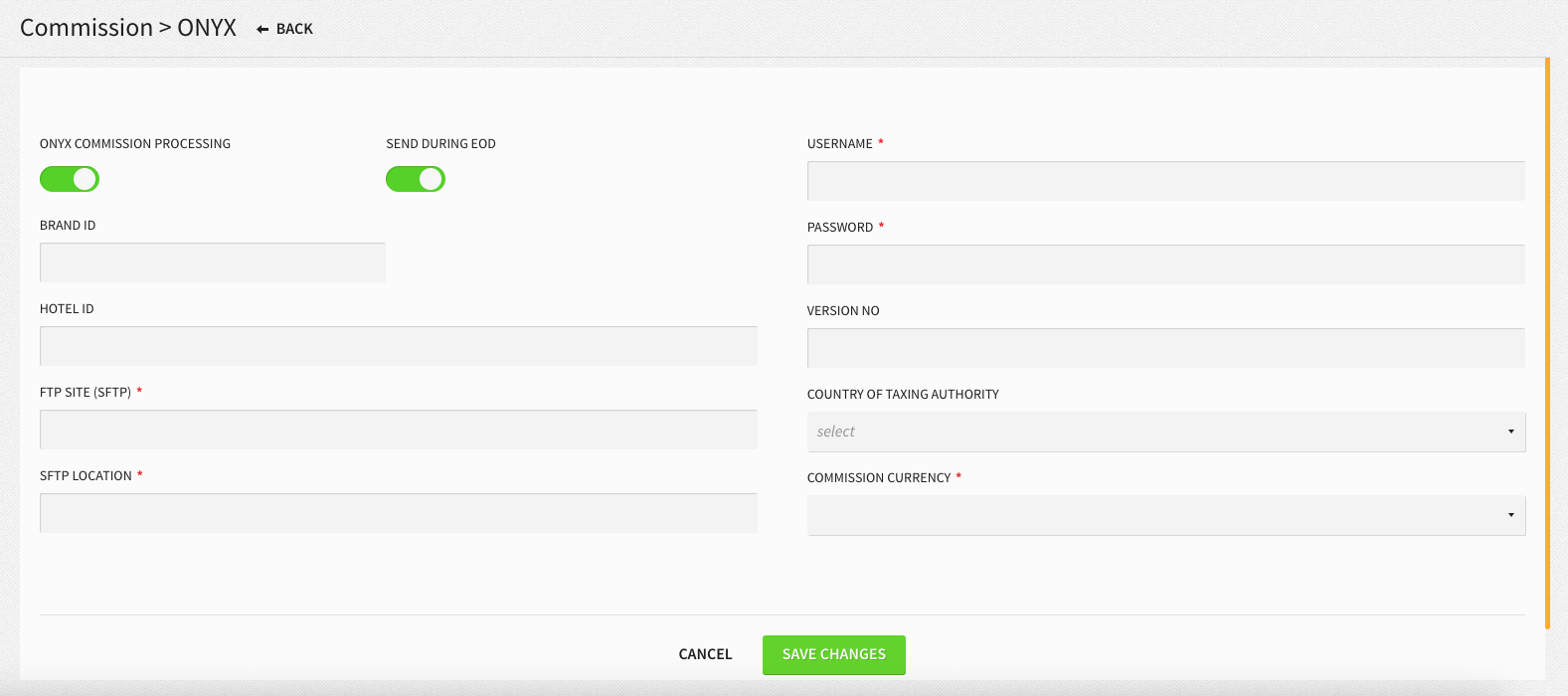Focus the Password field
The image size is (1568, 696).
(x=1166, y=264)
